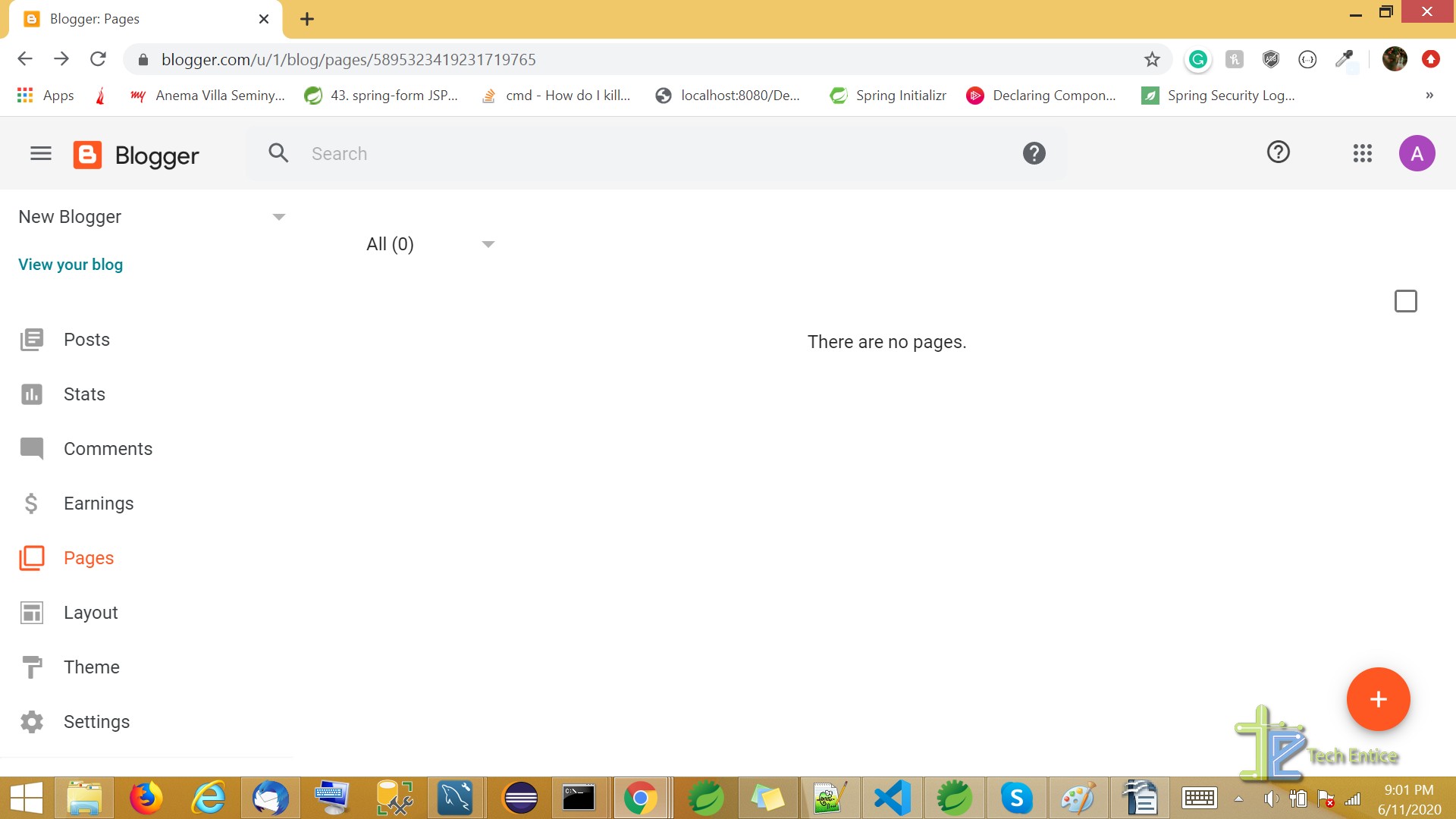This screenshot has height=819, width=1456.
Task: Click the Blogger hamburger menu icon
Action: click(40, 153)
